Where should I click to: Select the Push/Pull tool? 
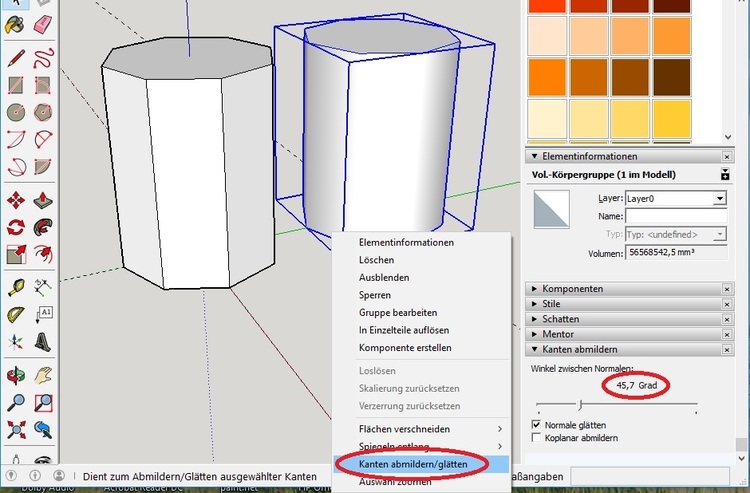tap(43, 200)
